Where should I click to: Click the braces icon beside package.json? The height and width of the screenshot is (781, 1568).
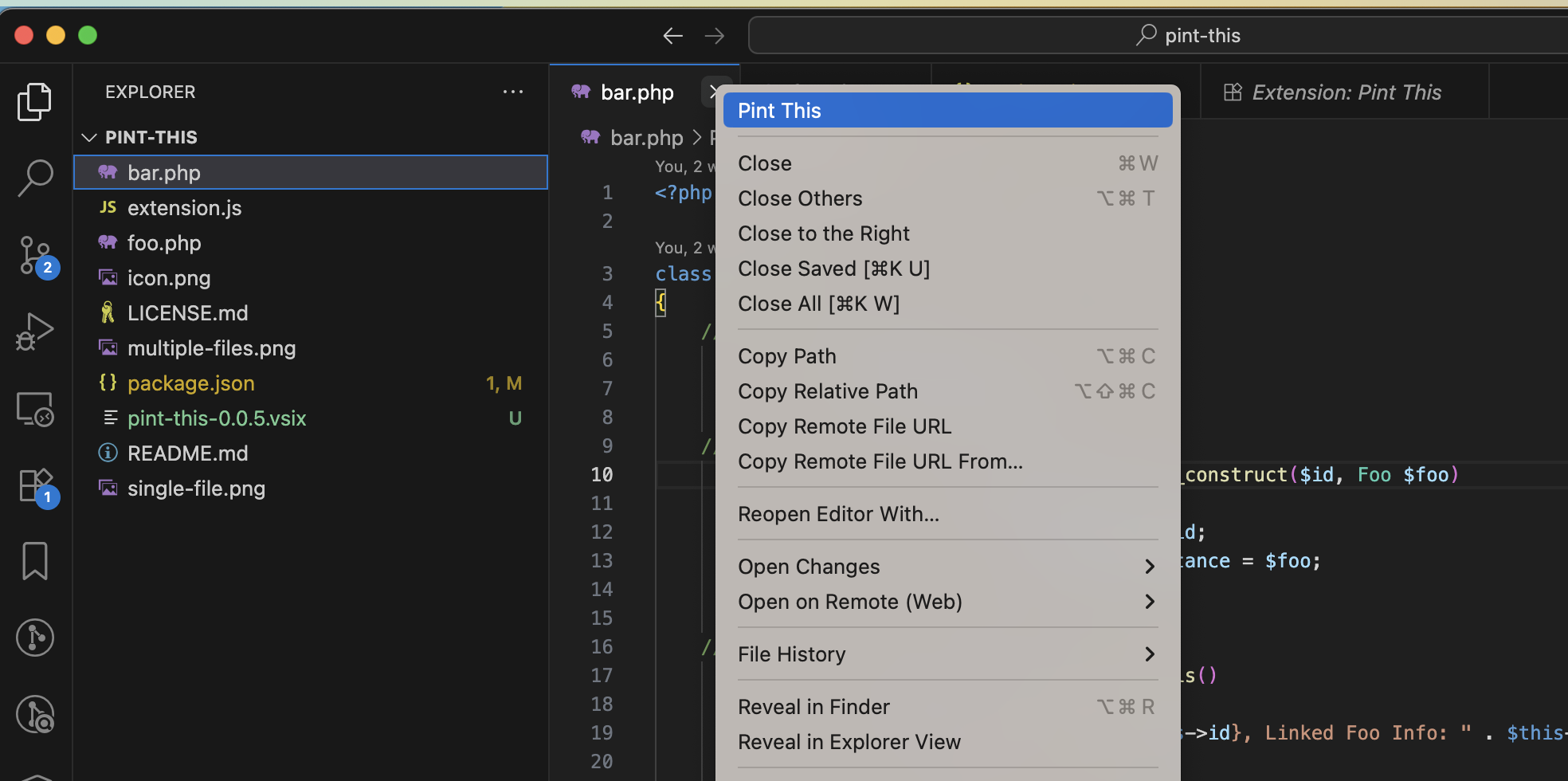pos(108,383)
